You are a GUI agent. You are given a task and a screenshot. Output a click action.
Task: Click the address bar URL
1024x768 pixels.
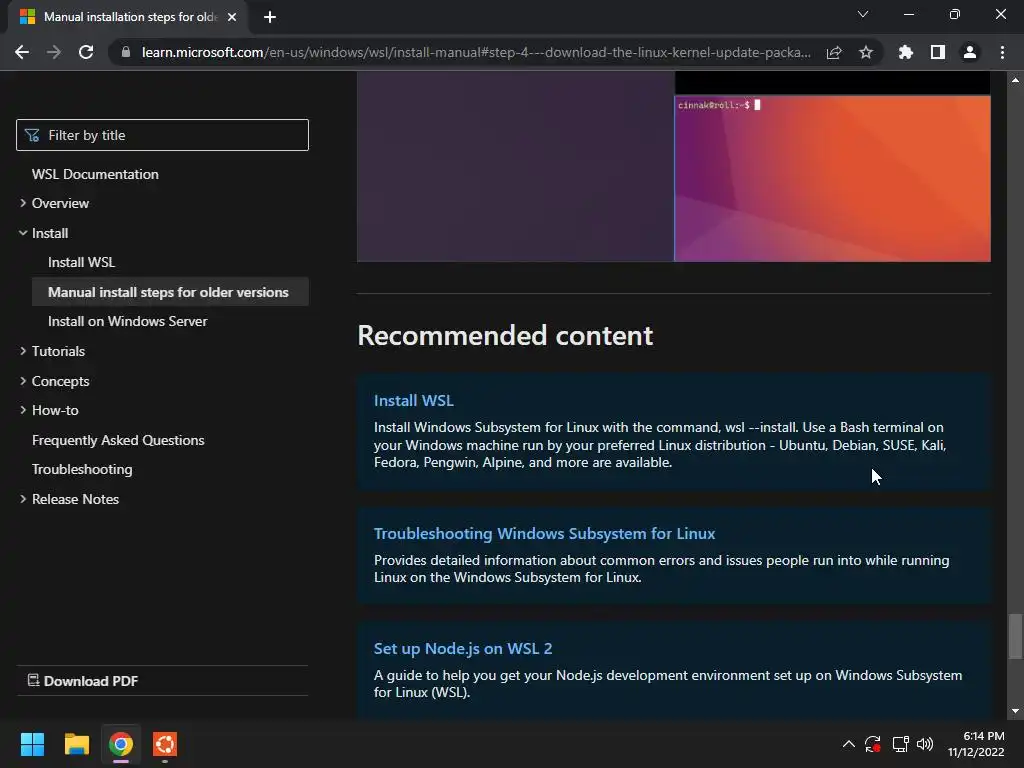point(476,52)
